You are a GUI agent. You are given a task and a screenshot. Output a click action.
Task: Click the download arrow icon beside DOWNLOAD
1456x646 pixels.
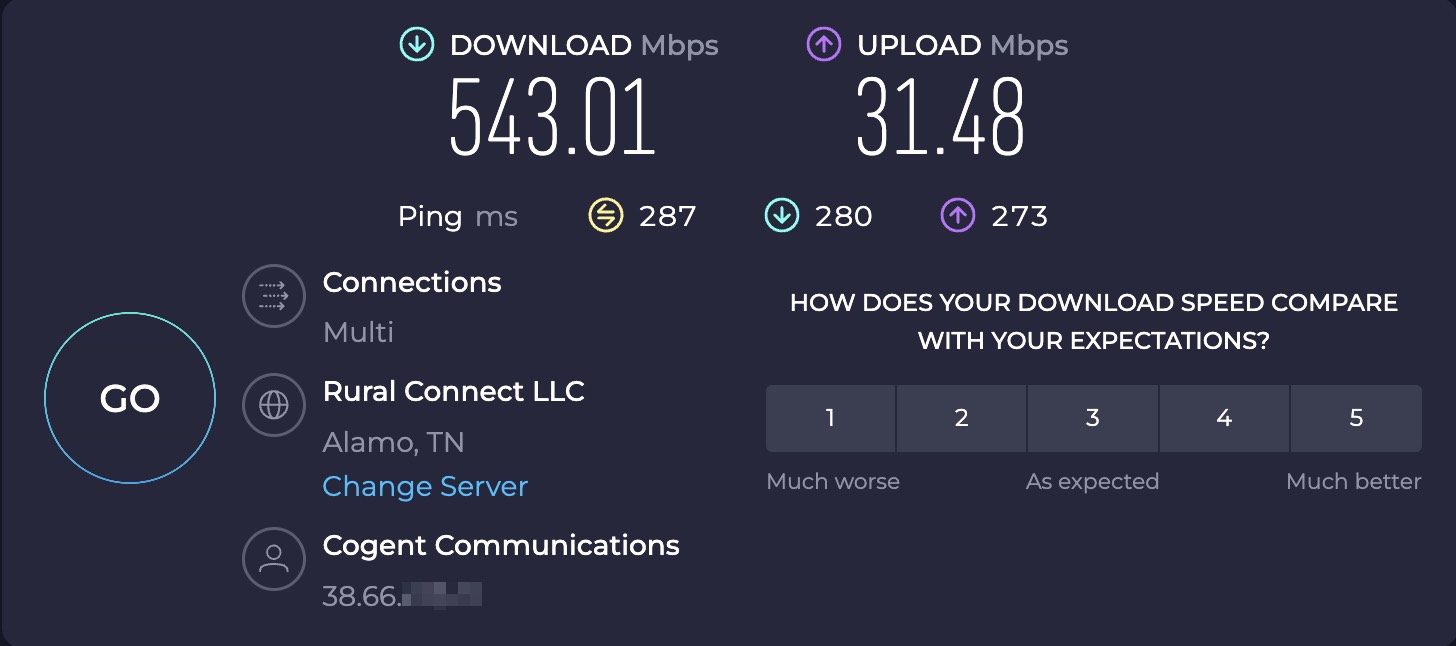click(416, 45)
